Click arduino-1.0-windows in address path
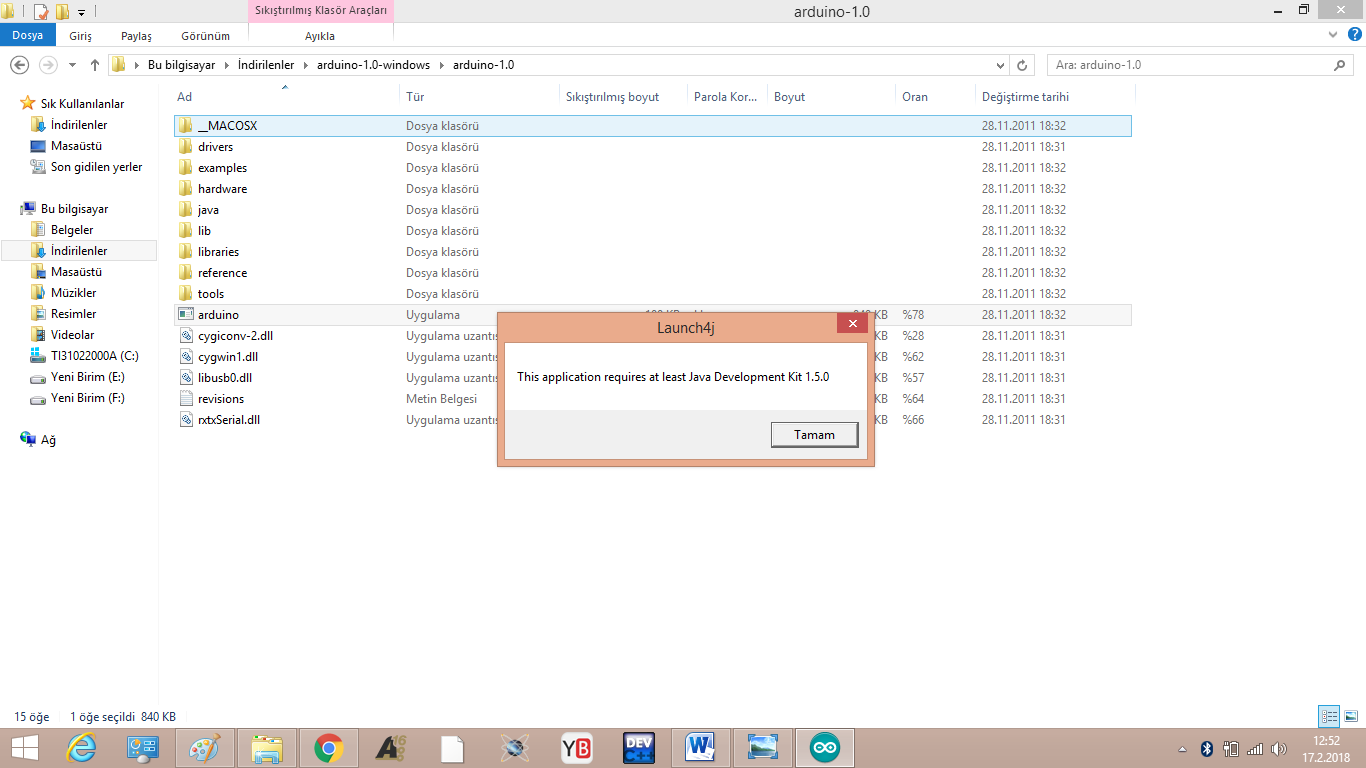The width and height of the screenshot is (1366, 768). (x=373, y=65)
